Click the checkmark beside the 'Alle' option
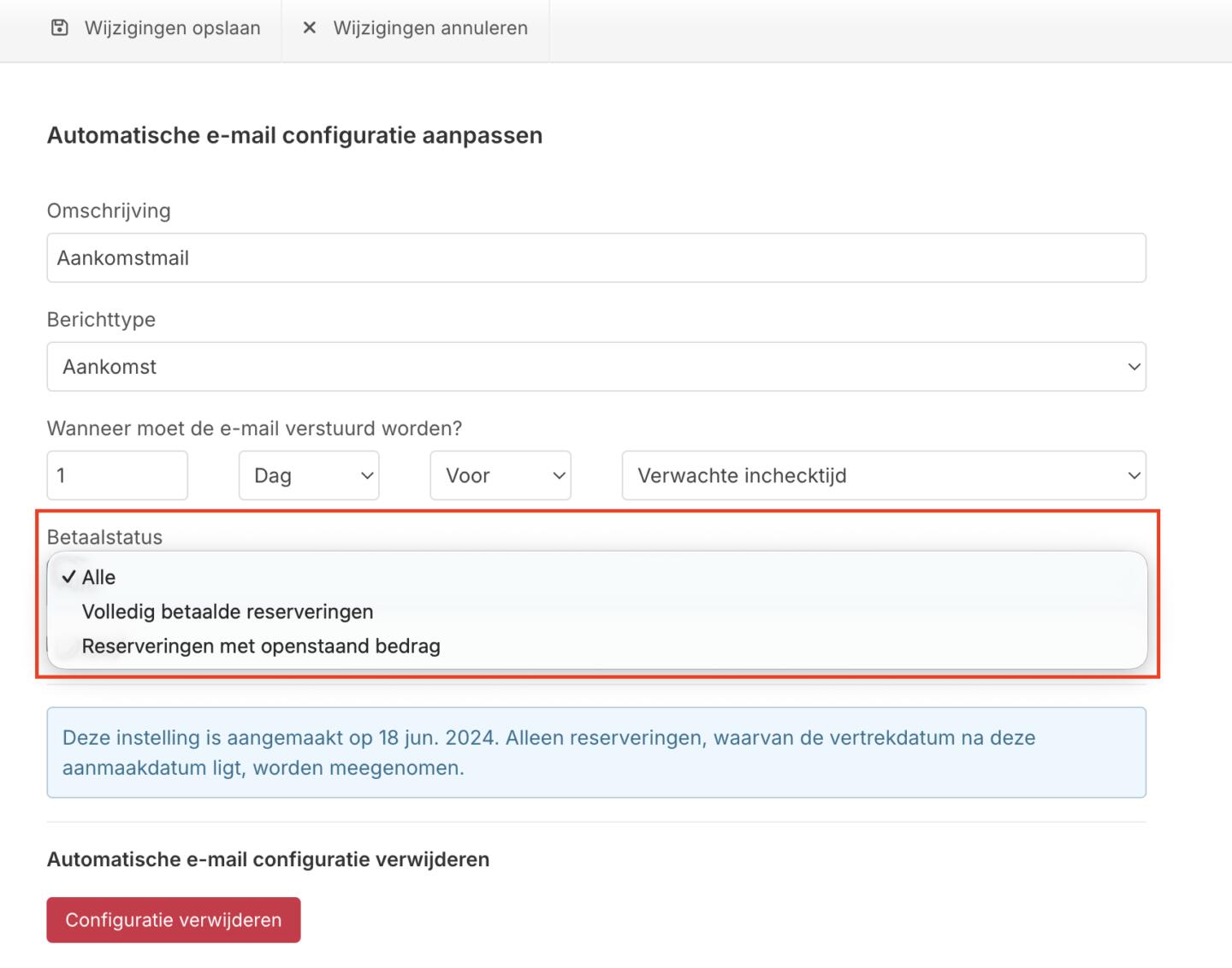 (x=68, y=577)
